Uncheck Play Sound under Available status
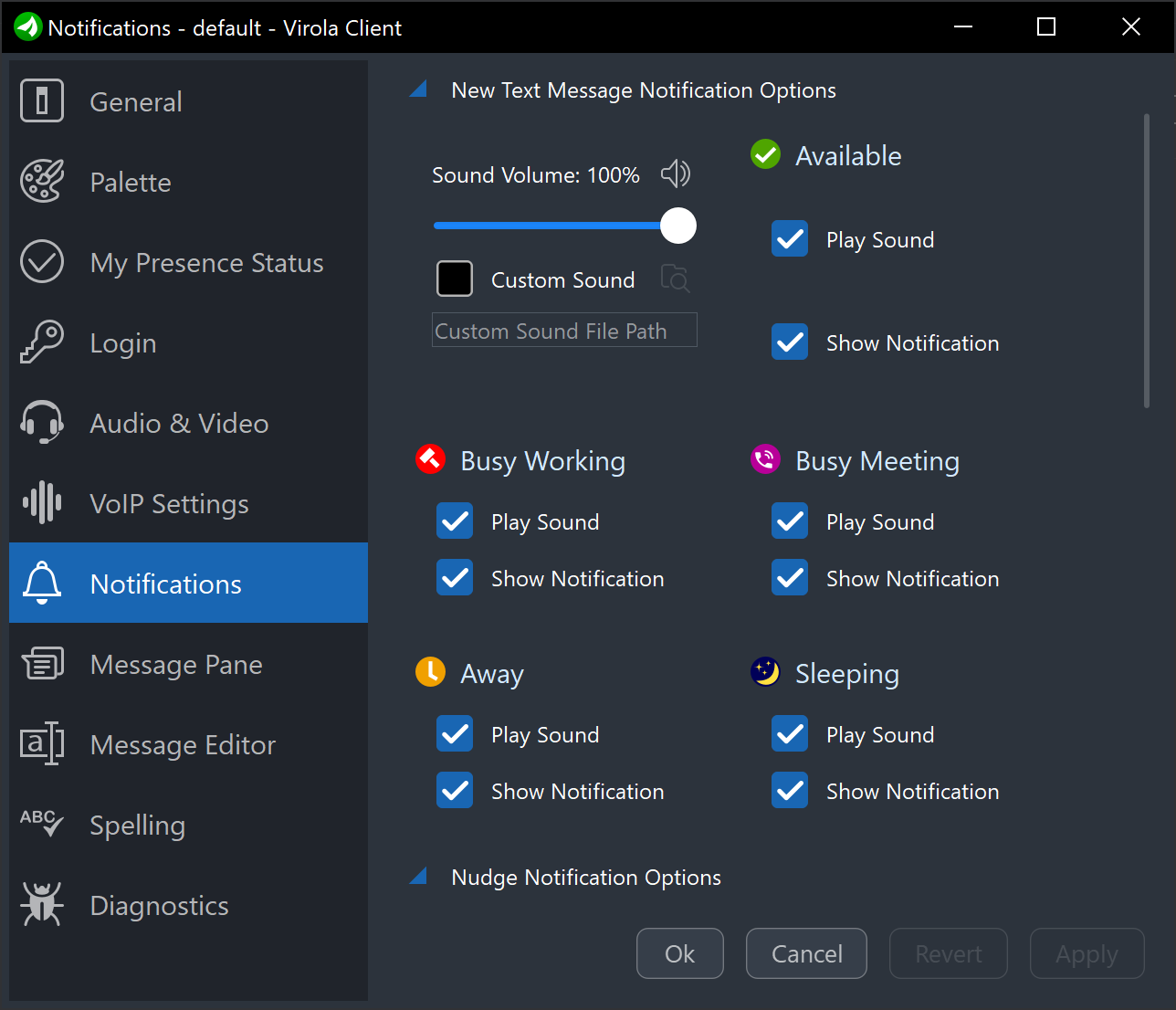The width and height of the screenshot is (1176, 1010). click(790, 239)
